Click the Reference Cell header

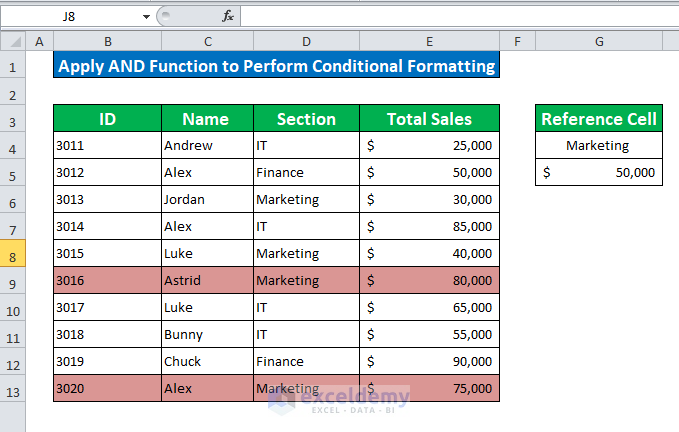598,119
